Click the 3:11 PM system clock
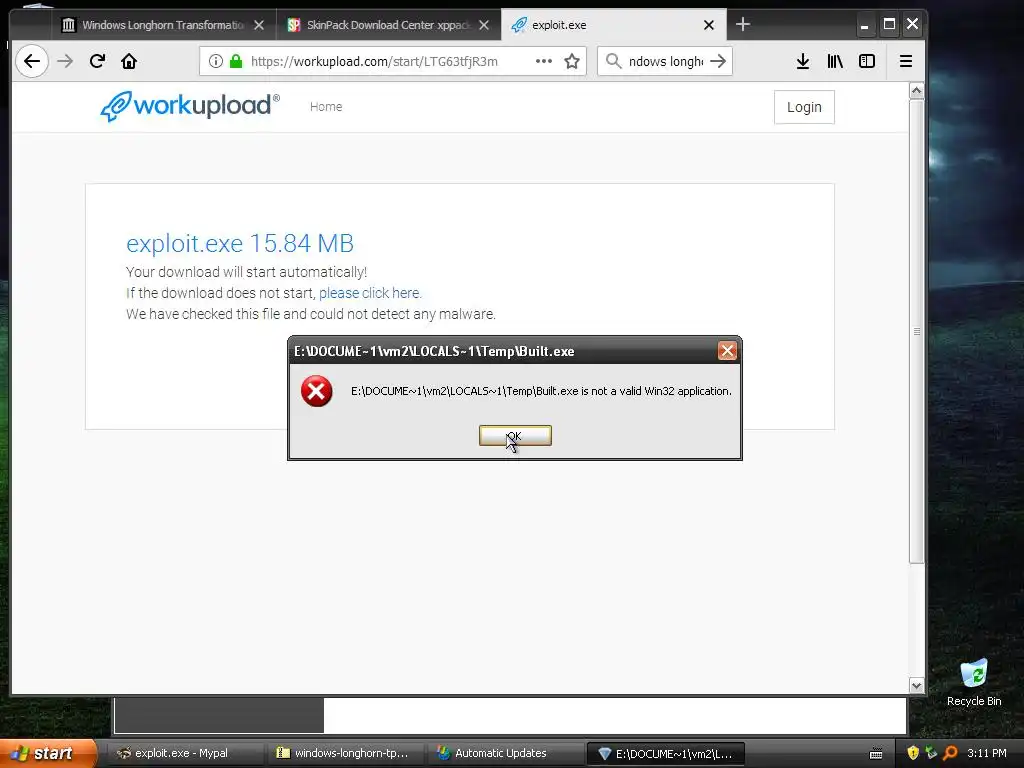Screen dimensions: 1024x768 click(987, 753)
